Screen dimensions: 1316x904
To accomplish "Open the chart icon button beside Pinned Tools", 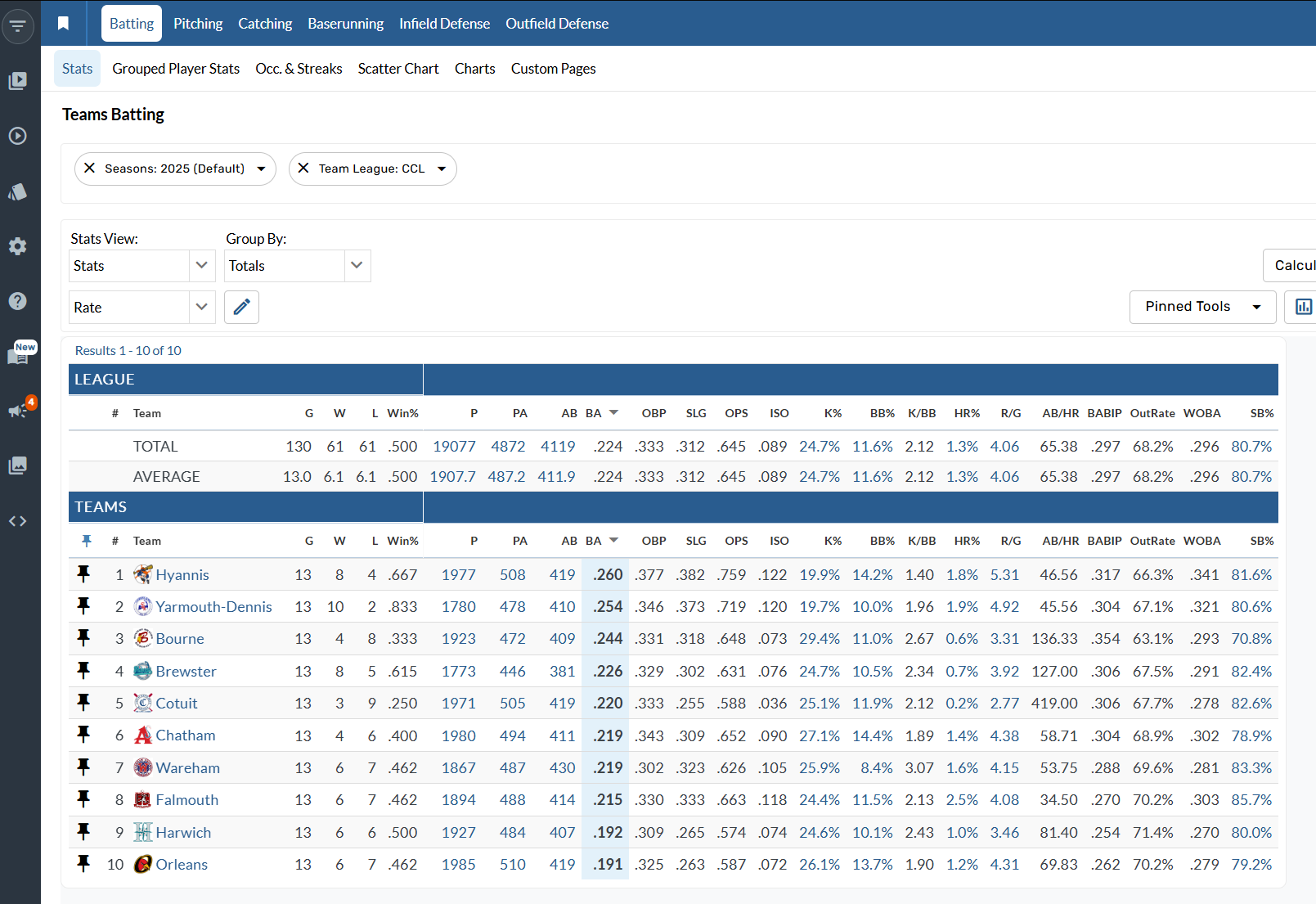I will tap(1303, 307).
